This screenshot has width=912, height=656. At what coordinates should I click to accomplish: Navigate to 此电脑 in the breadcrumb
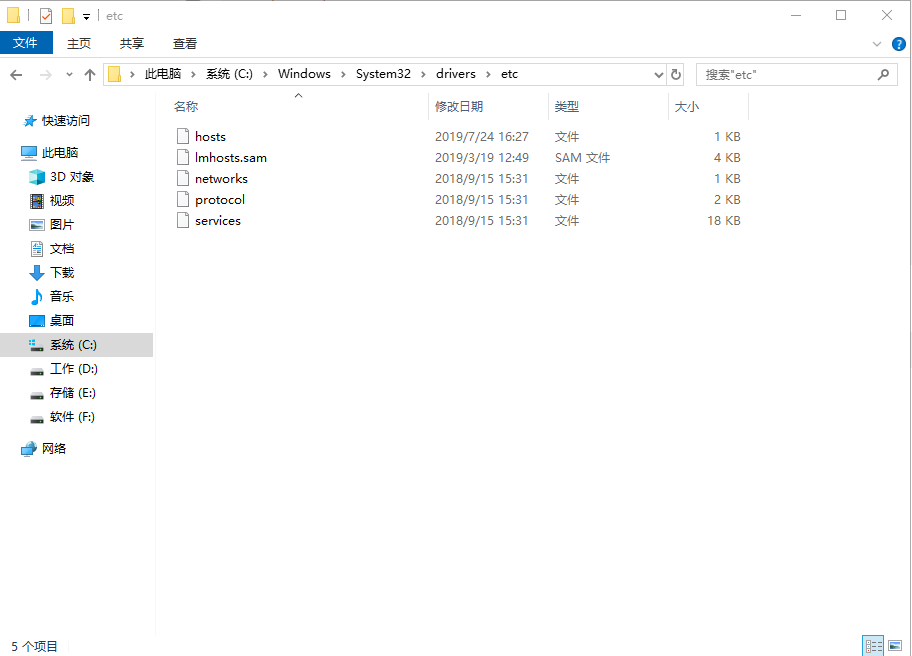(x=163, y=74)
